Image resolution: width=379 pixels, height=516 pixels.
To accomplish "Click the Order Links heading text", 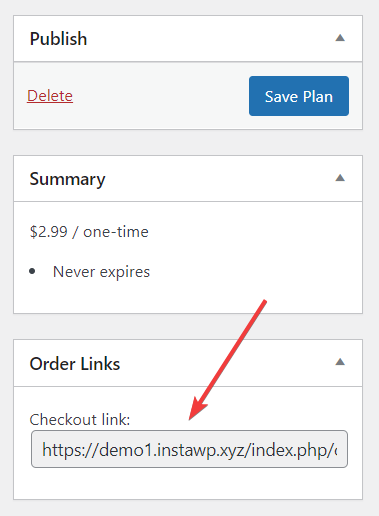I will (x=75, y=364).
